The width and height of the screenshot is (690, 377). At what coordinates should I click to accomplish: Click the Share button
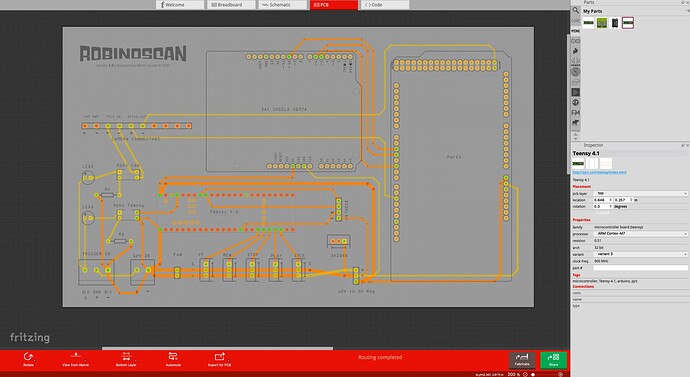pos(553,360)
